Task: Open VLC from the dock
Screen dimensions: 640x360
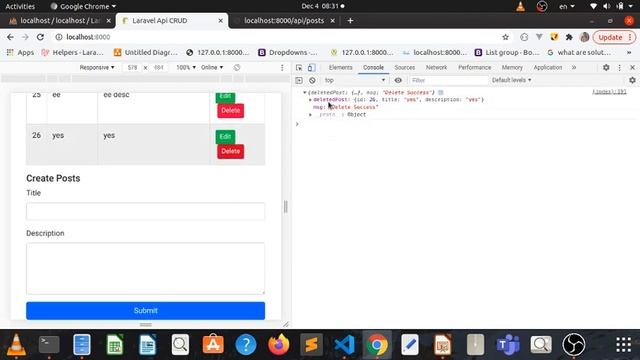Action: click(16, 345)
